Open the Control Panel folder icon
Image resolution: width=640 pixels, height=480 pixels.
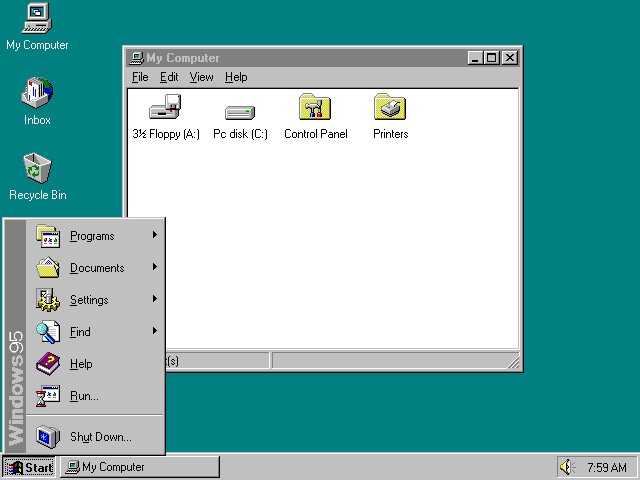(x=315, y=108)
